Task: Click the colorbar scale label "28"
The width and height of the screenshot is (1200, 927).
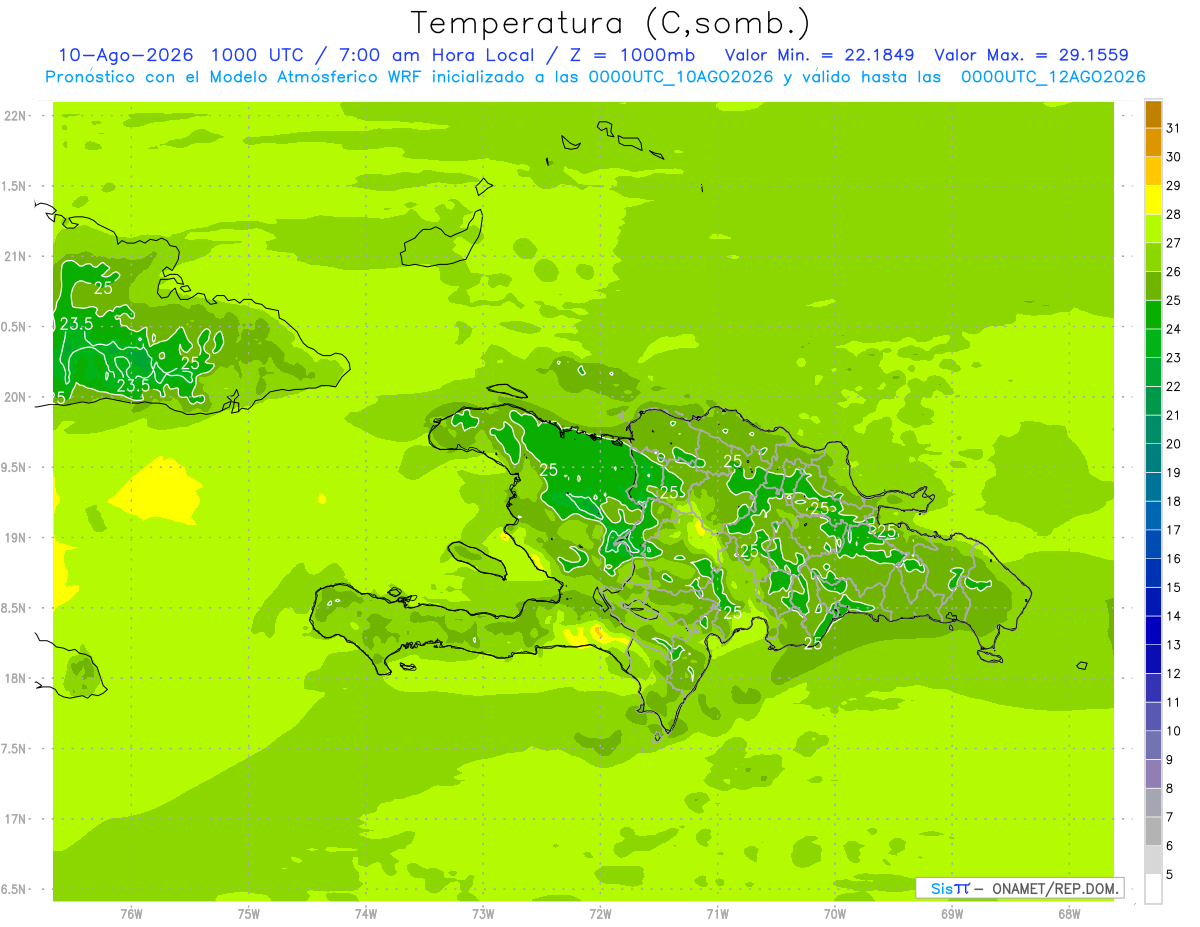Action: coord(1174,214)
